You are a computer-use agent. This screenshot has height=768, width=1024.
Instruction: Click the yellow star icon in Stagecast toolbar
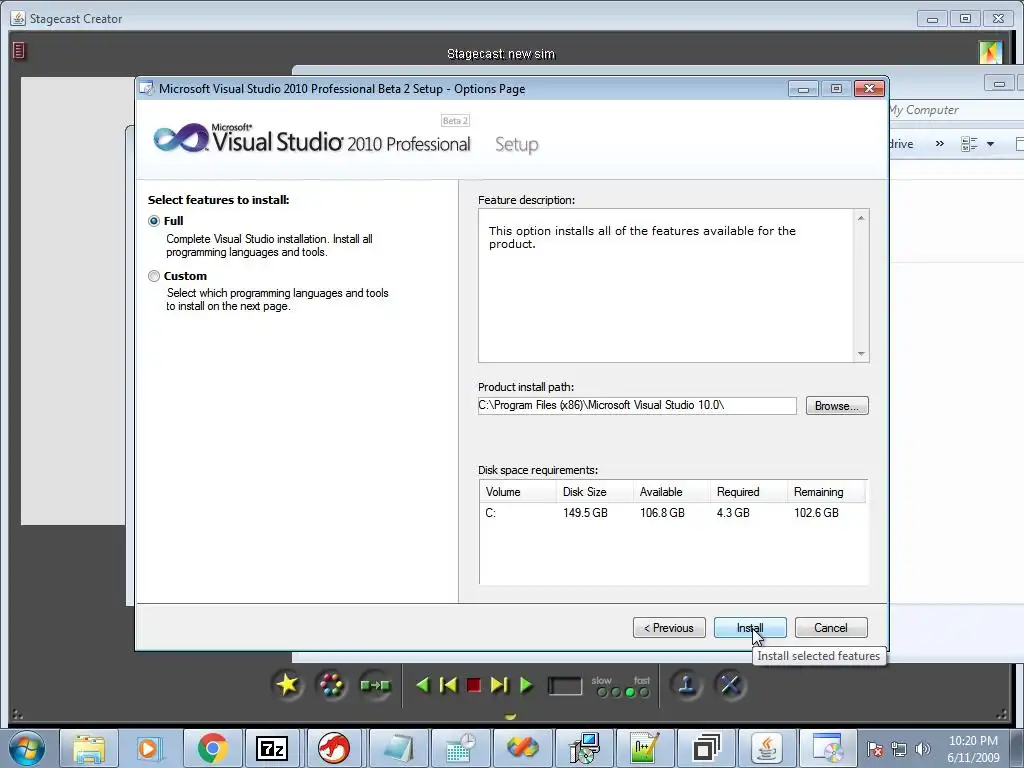point(287,684)
